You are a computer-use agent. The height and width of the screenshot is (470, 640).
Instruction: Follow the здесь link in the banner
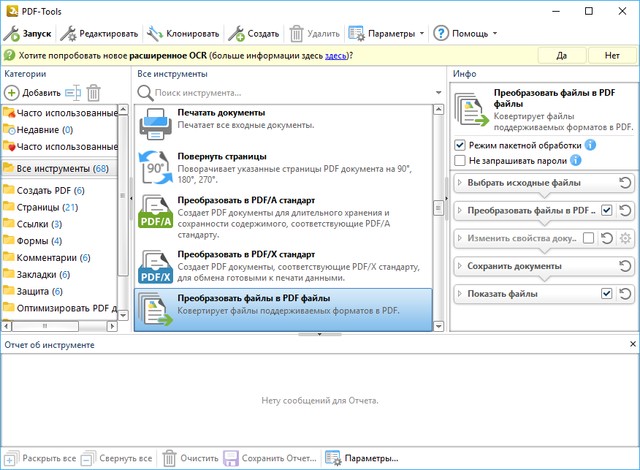click(335, 56)
